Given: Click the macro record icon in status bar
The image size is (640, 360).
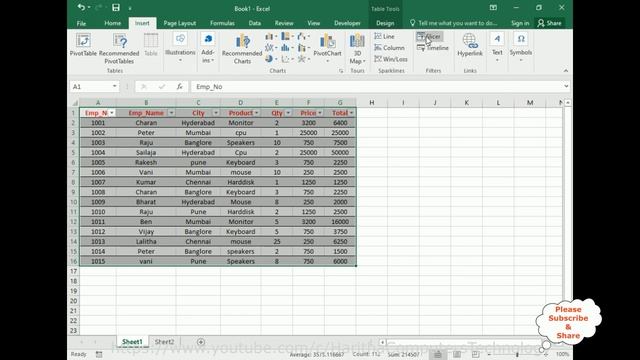Looking at the screenshot, I should (x=99, y=355).
